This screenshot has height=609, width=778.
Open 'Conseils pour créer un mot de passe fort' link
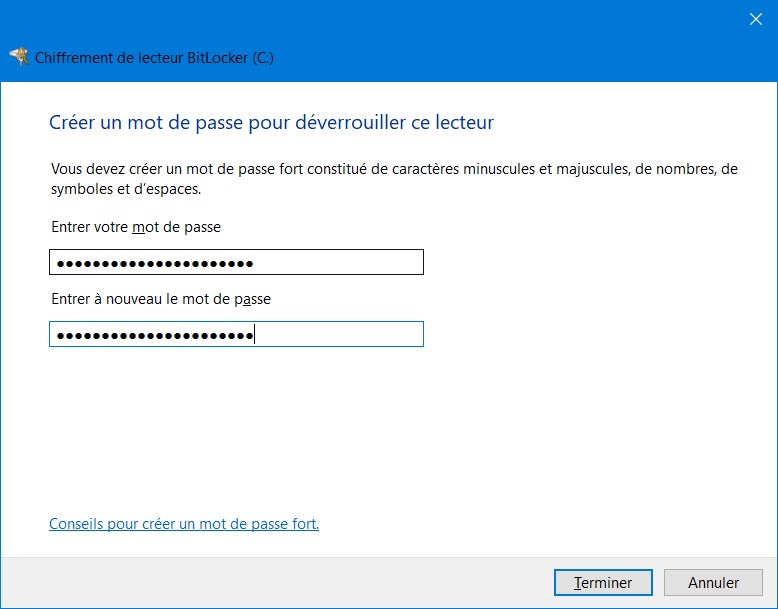tap(184, 524)
